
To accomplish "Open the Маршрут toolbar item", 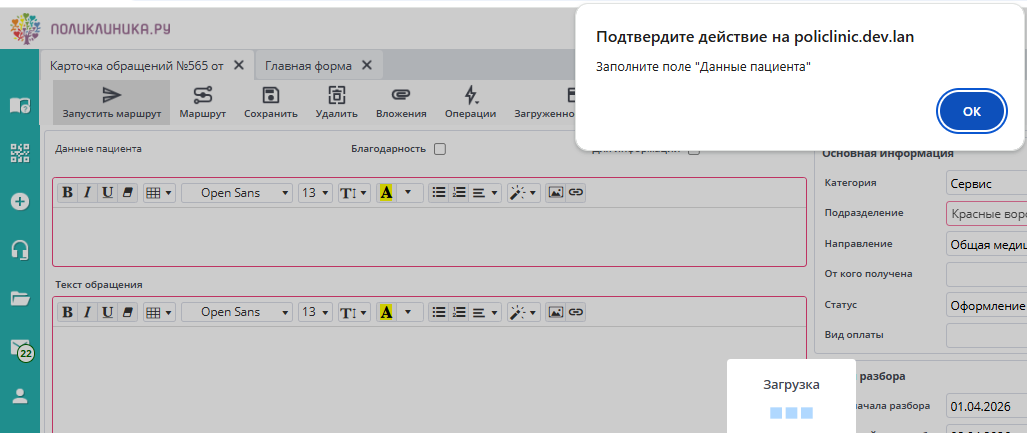I will [202, 103].
